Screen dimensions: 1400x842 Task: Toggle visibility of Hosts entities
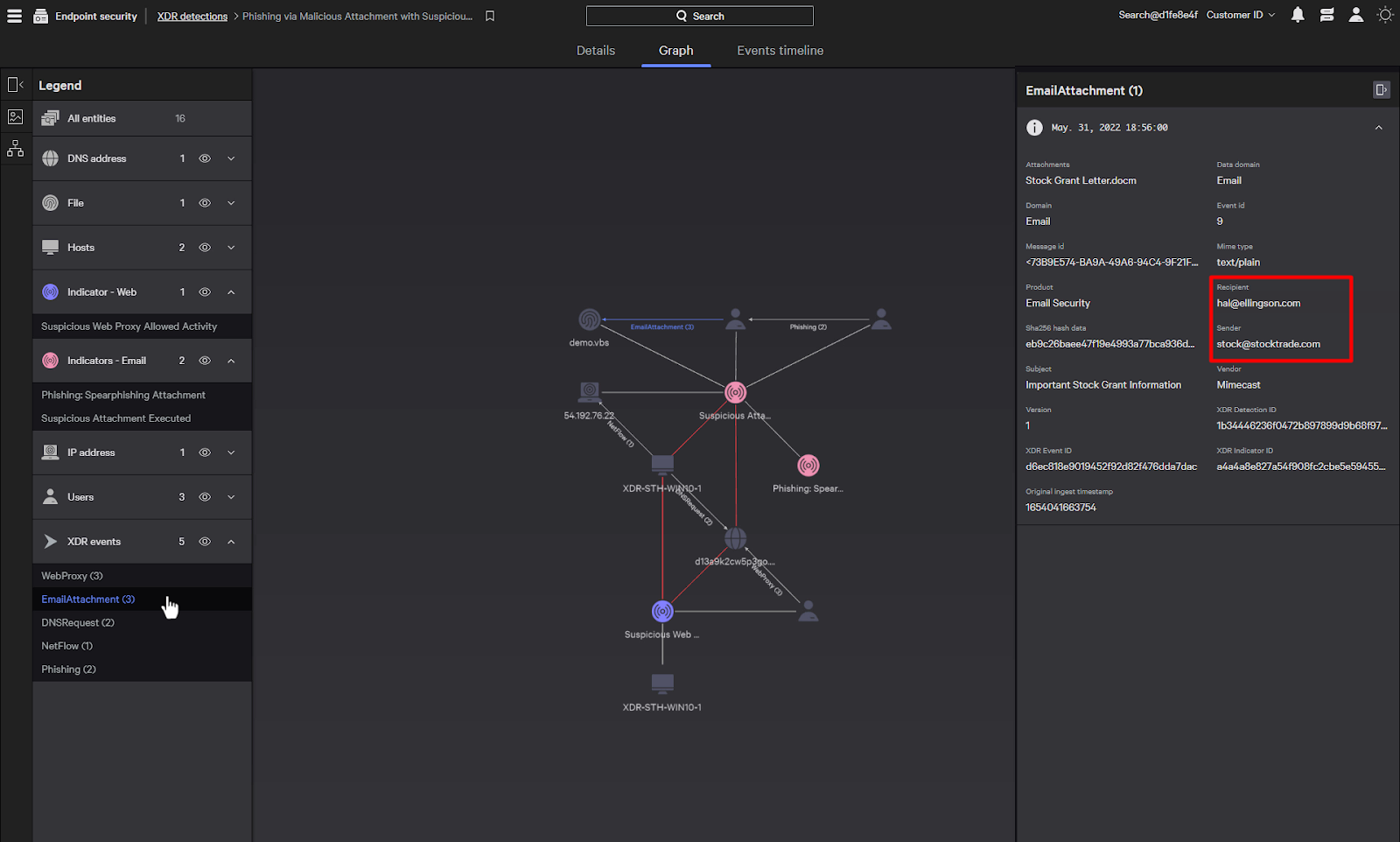205,248
